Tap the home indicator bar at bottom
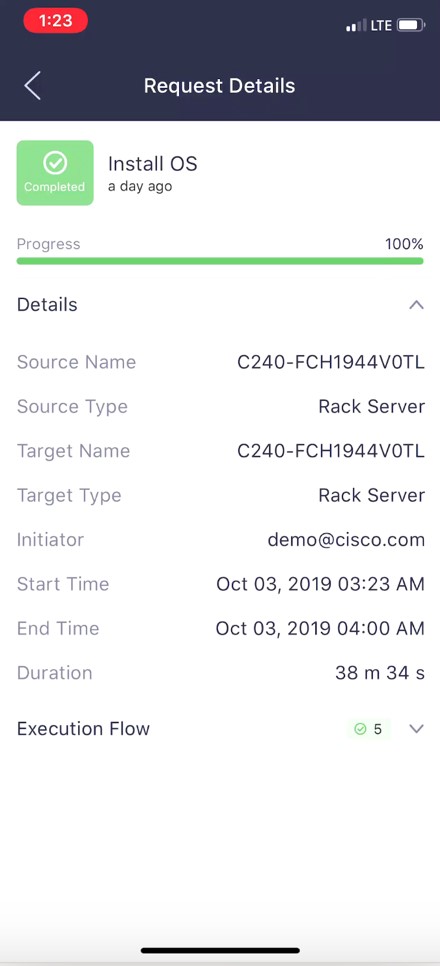Screen dimensions: 440x966 pos(220,951)
